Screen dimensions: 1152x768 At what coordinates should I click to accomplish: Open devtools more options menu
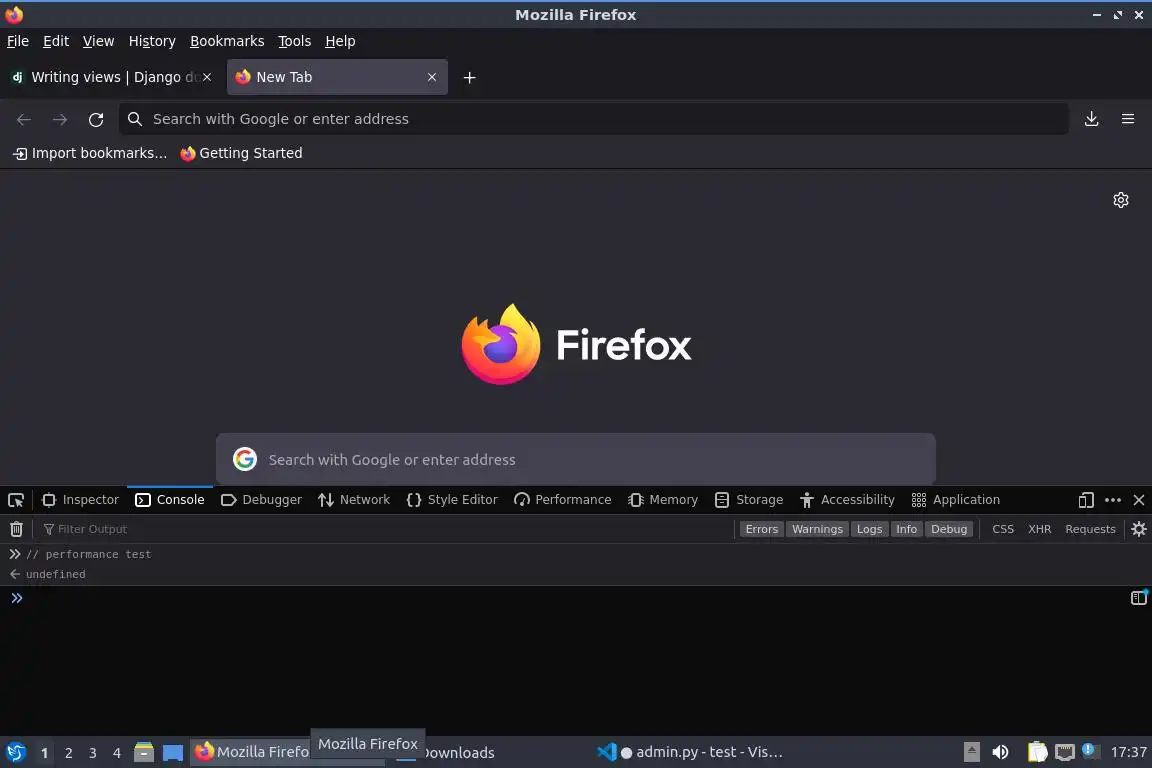click(x=1113, y=500)
